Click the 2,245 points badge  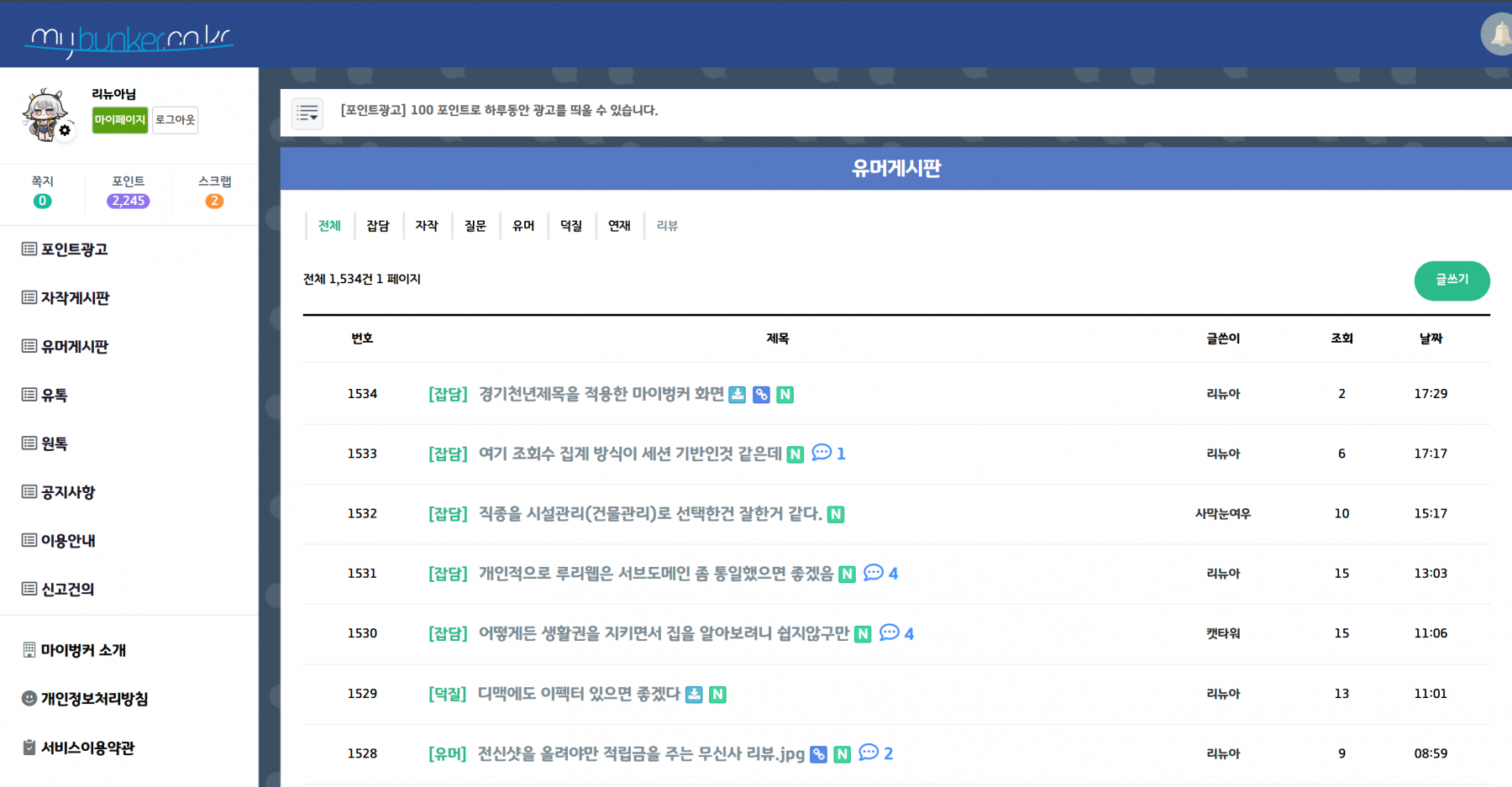(128, 201)
